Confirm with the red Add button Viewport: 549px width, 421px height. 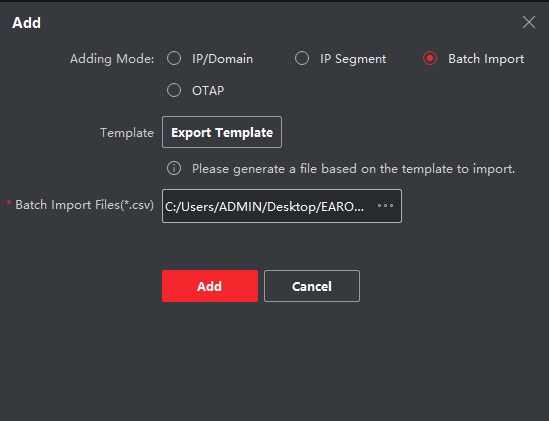pyautogui.click(x=210, y=286)
